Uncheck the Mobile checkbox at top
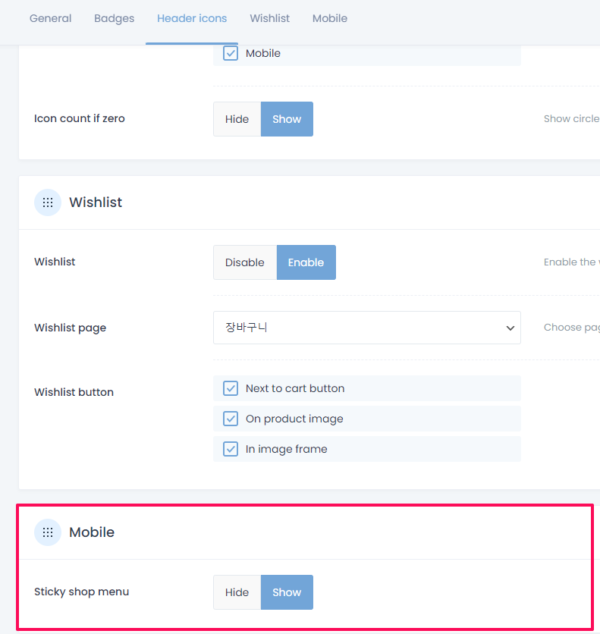 [230, 53]
